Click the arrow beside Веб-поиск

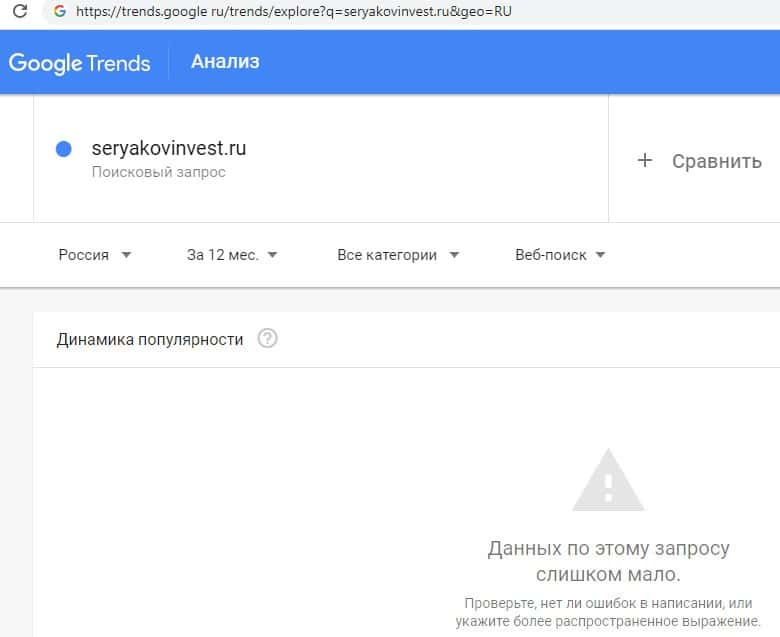click(600, 255)
